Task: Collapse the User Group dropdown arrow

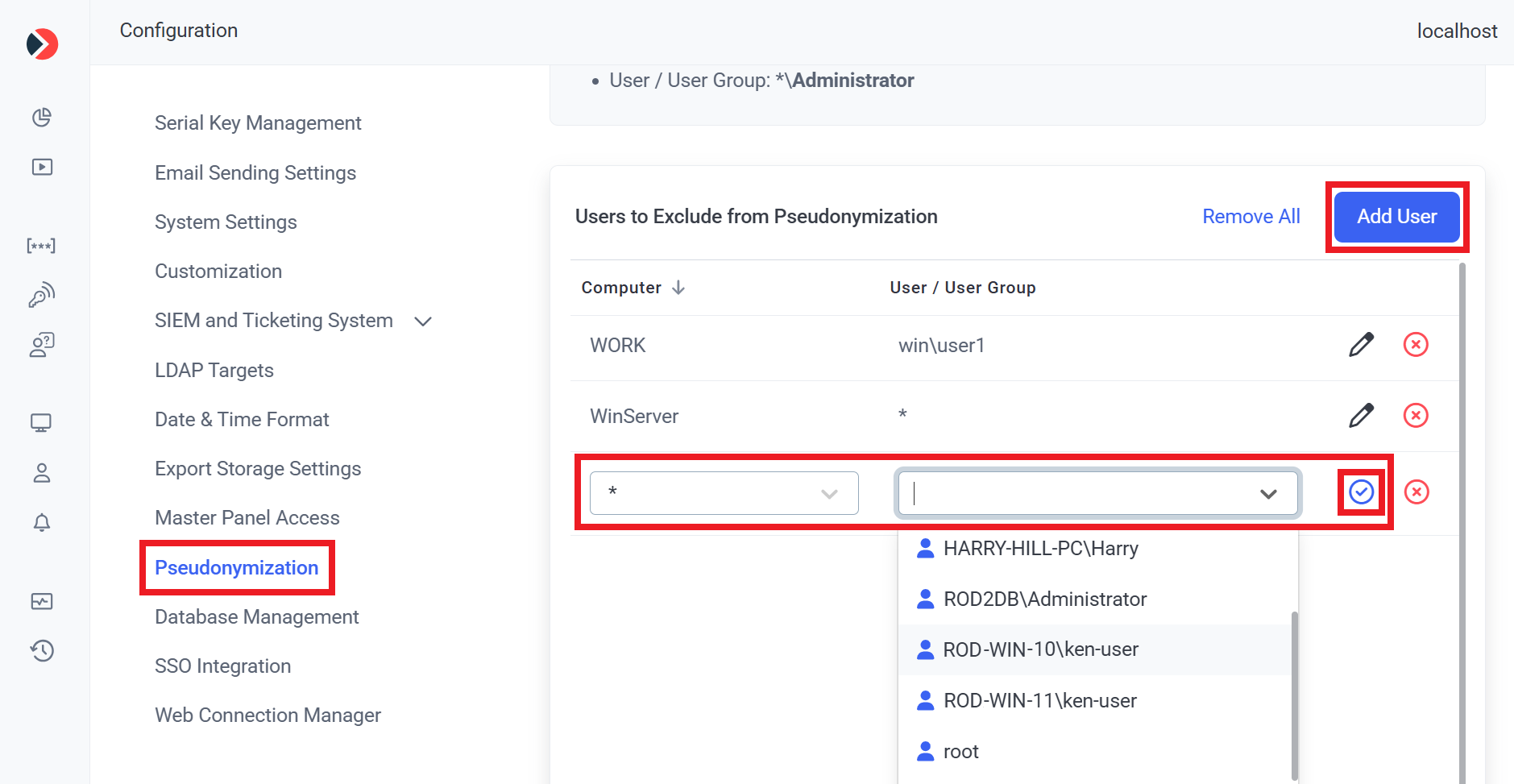Action: (1268, 494)
